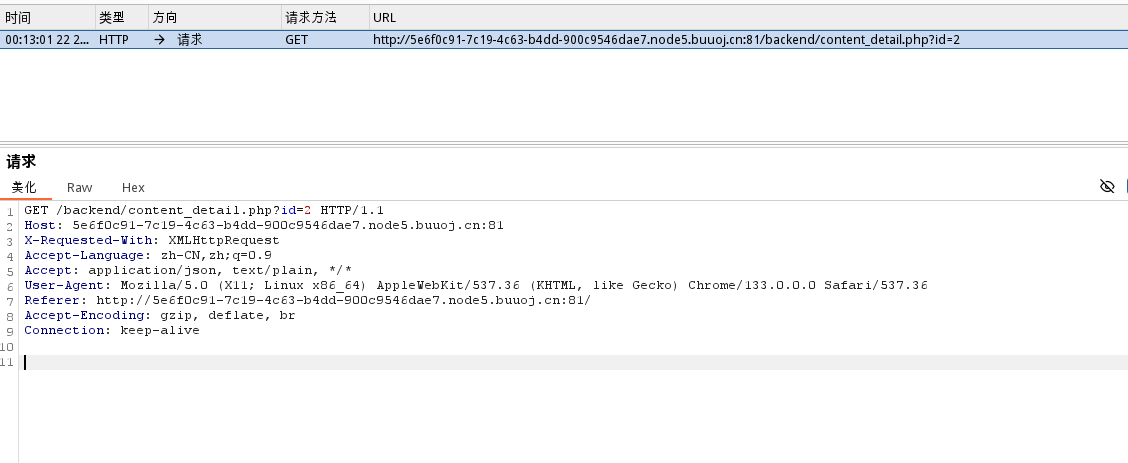Click the Host header line
1128x463 pixels.
[264, 225]
